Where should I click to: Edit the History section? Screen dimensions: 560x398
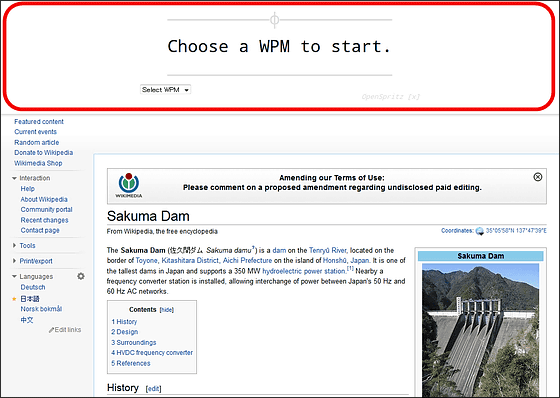(x=154, y=389)
